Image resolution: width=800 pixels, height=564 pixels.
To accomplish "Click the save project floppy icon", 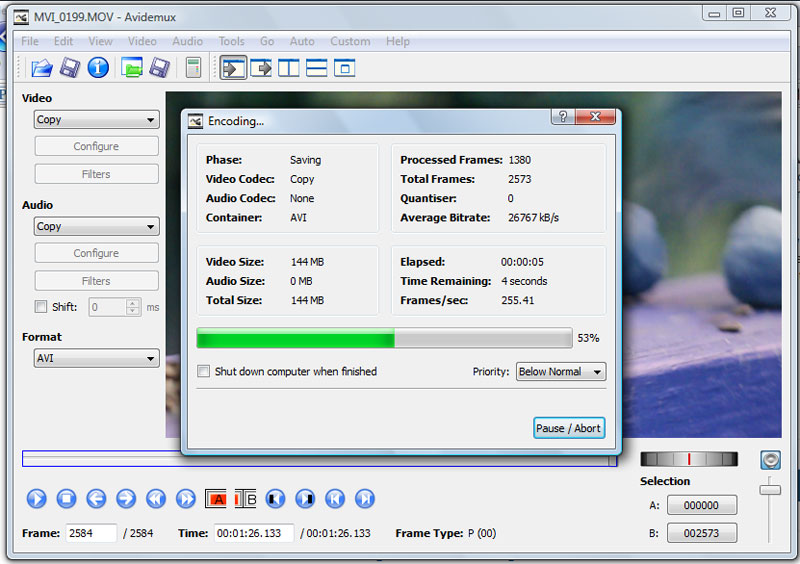I will (x=159, y=67).
